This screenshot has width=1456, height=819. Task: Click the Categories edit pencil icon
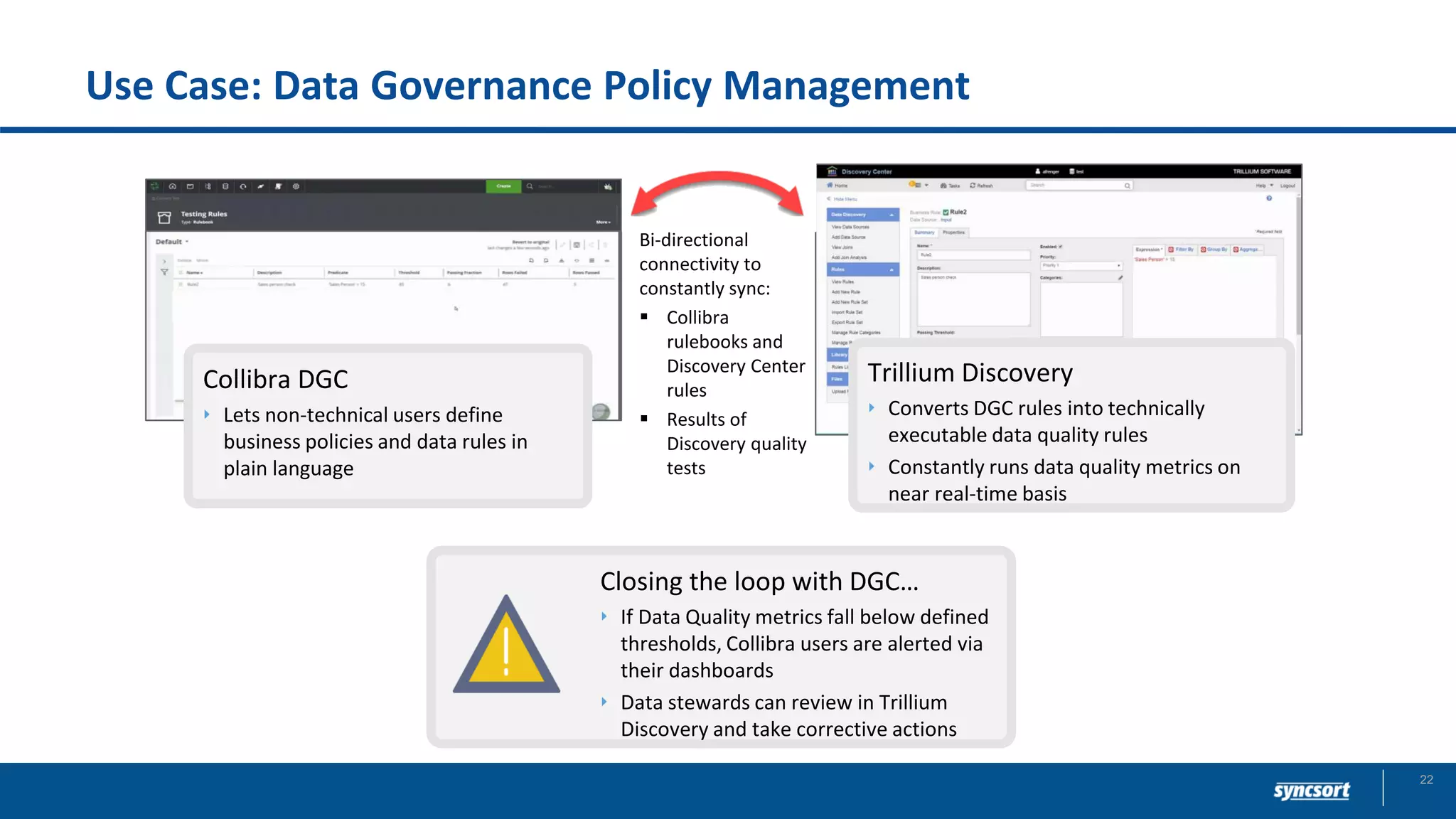coord(1120,278)
